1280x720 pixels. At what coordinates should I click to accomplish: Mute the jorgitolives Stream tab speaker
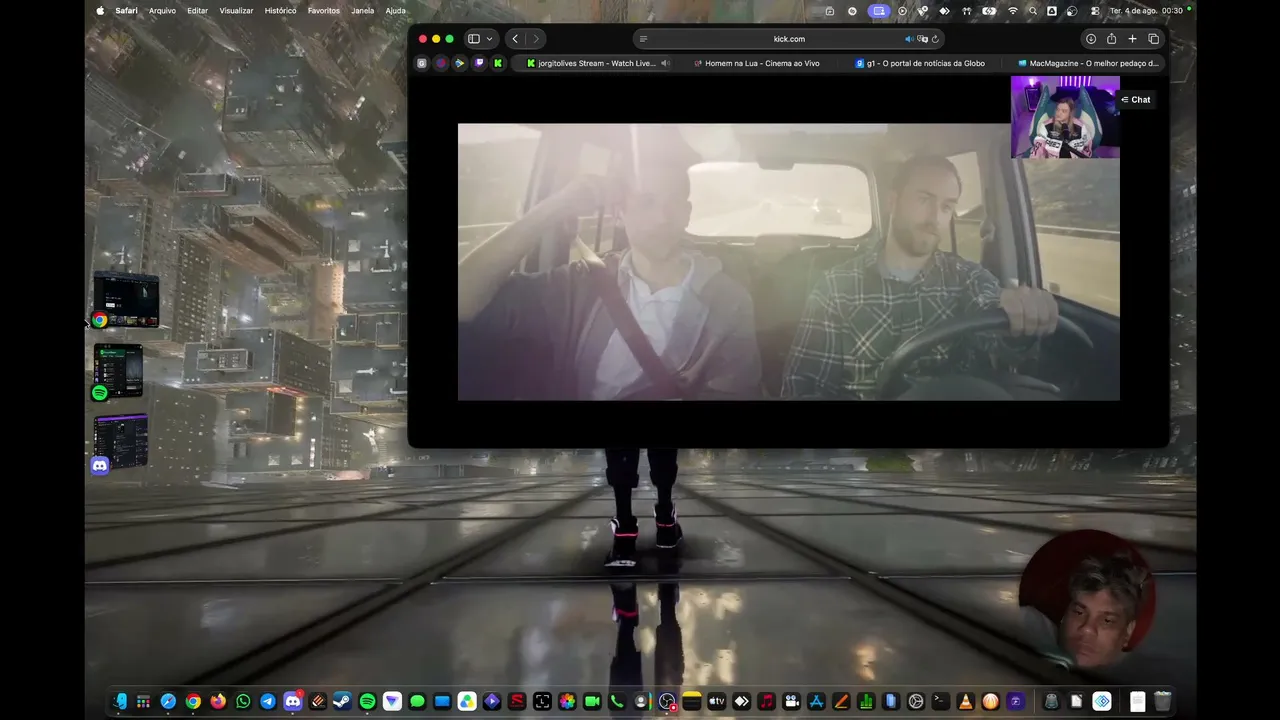tap(665, 63)
